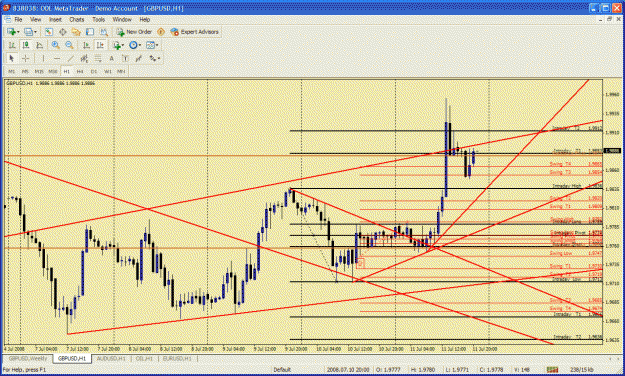The width and height of the screenshot is (625, 376).
Task: Open the File menu
Action: (x=18, y=20)
